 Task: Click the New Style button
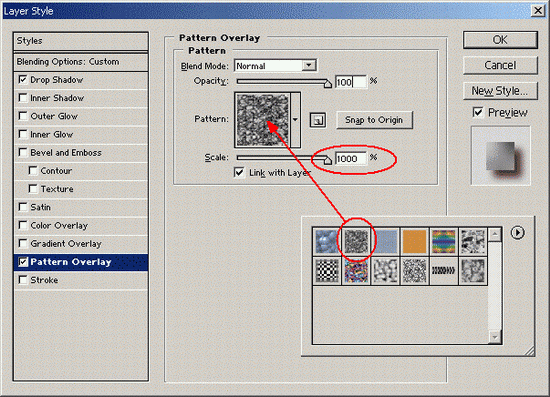(500, 91)
